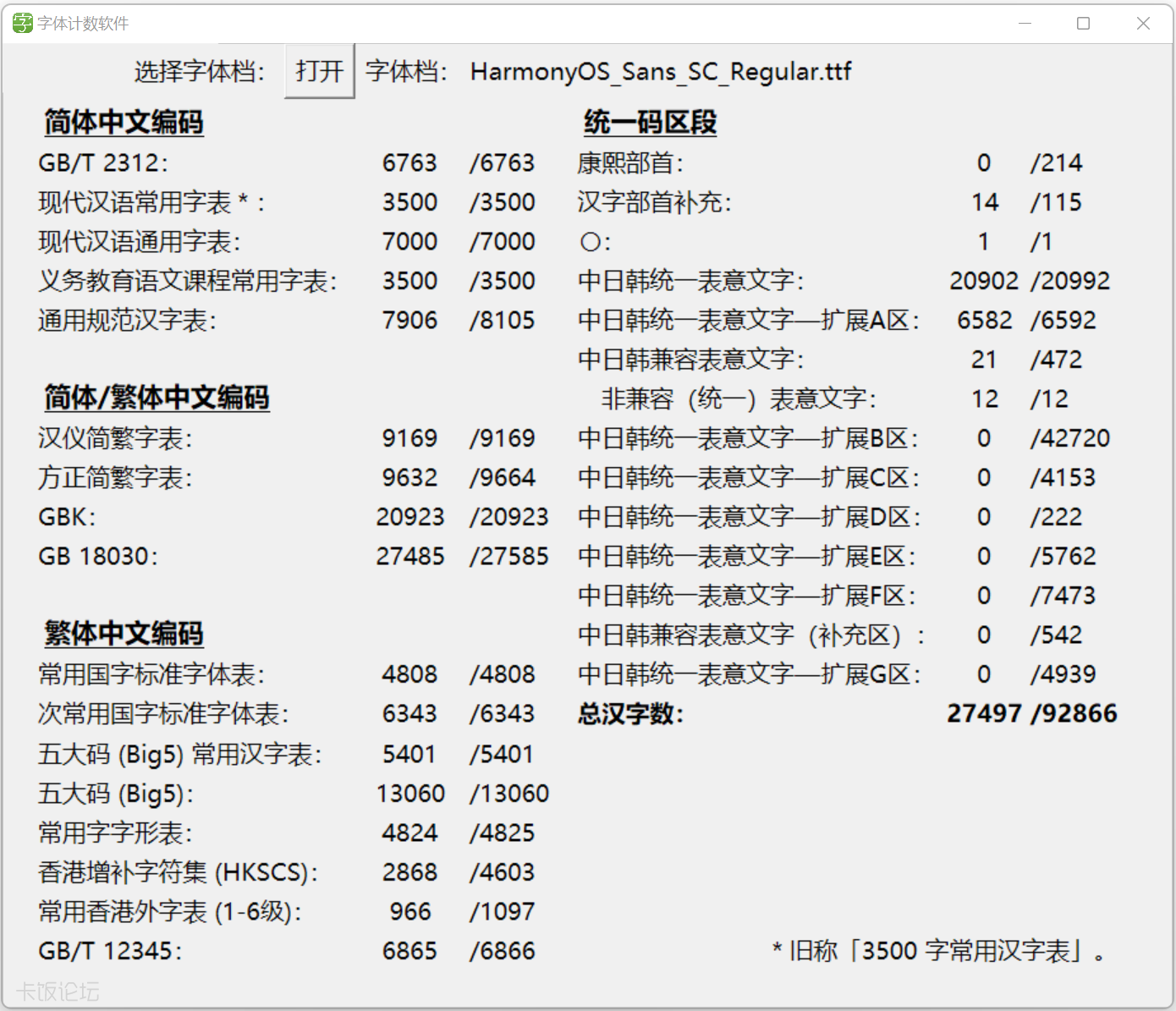
Task: Click the 扩展E区 row label
Action: [x=747, y=557]
